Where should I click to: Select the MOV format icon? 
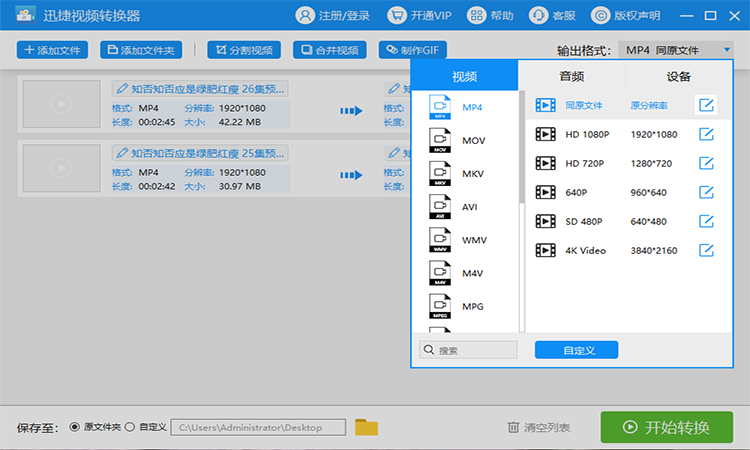(x=441, y=141)
